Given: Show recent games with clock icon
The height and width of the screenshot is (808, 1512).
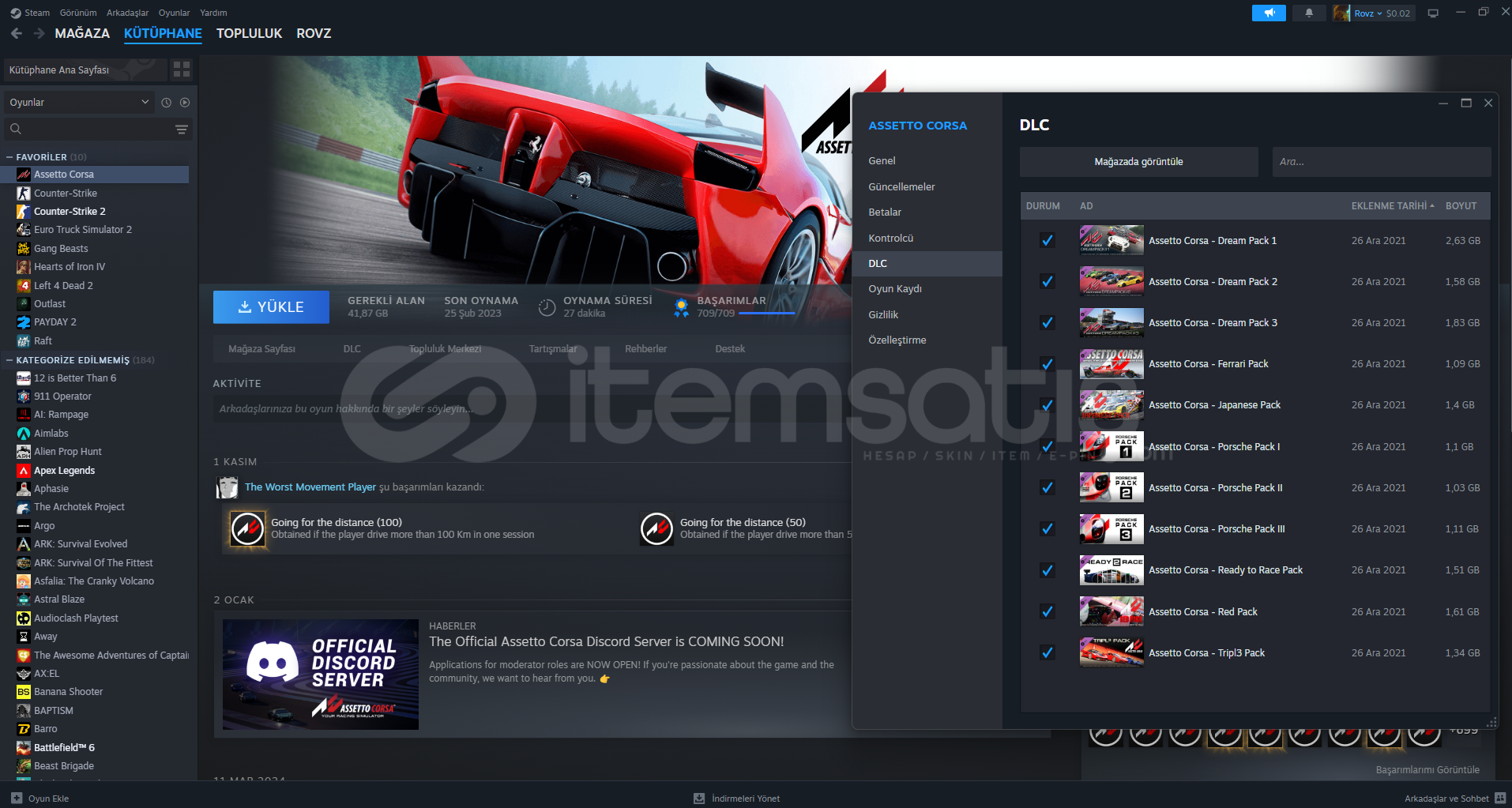Looking at the screenshot, I should (167, 103).
